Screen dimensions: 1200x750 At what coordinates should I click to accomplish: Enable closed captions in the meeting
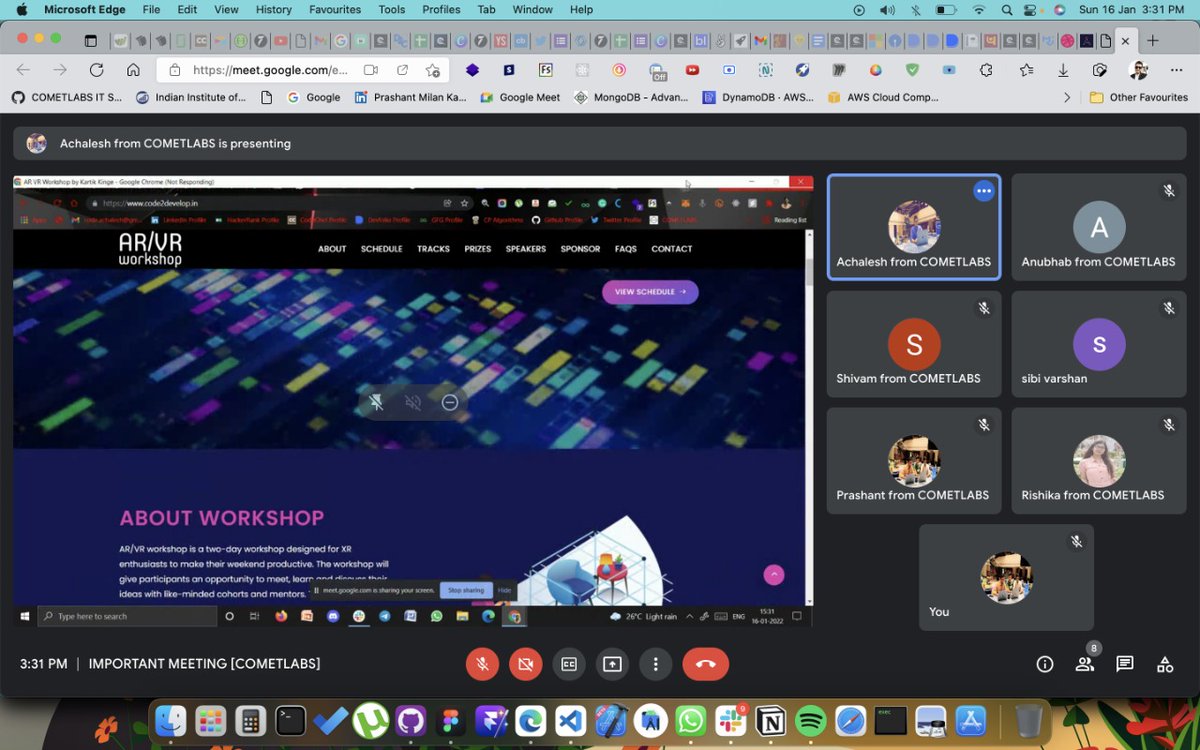coord(569,663)
